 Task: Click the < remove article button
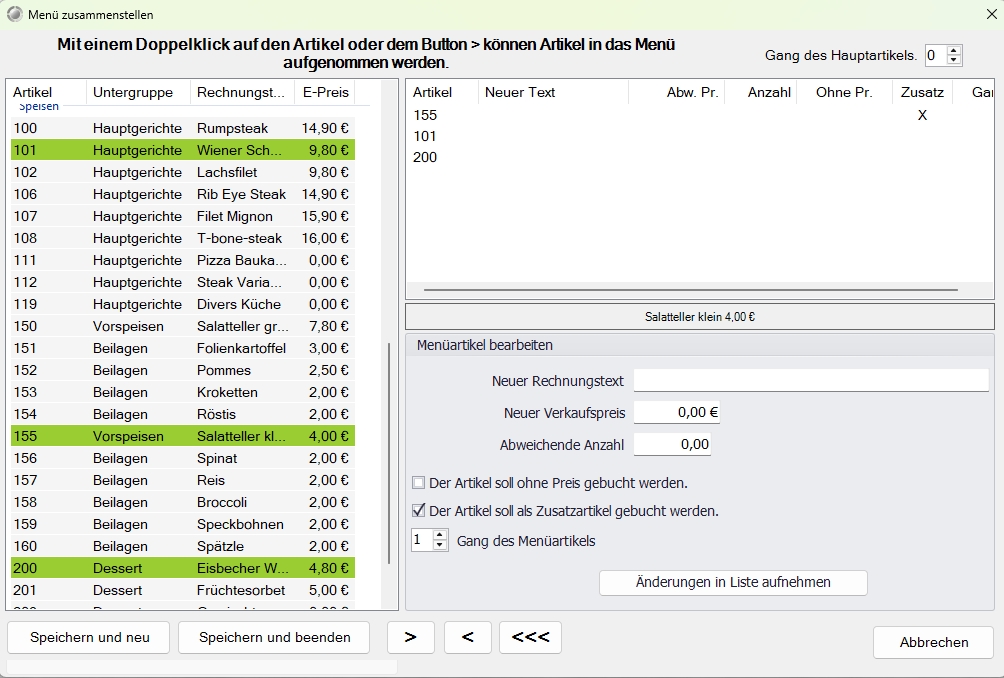tap(467, 637)
